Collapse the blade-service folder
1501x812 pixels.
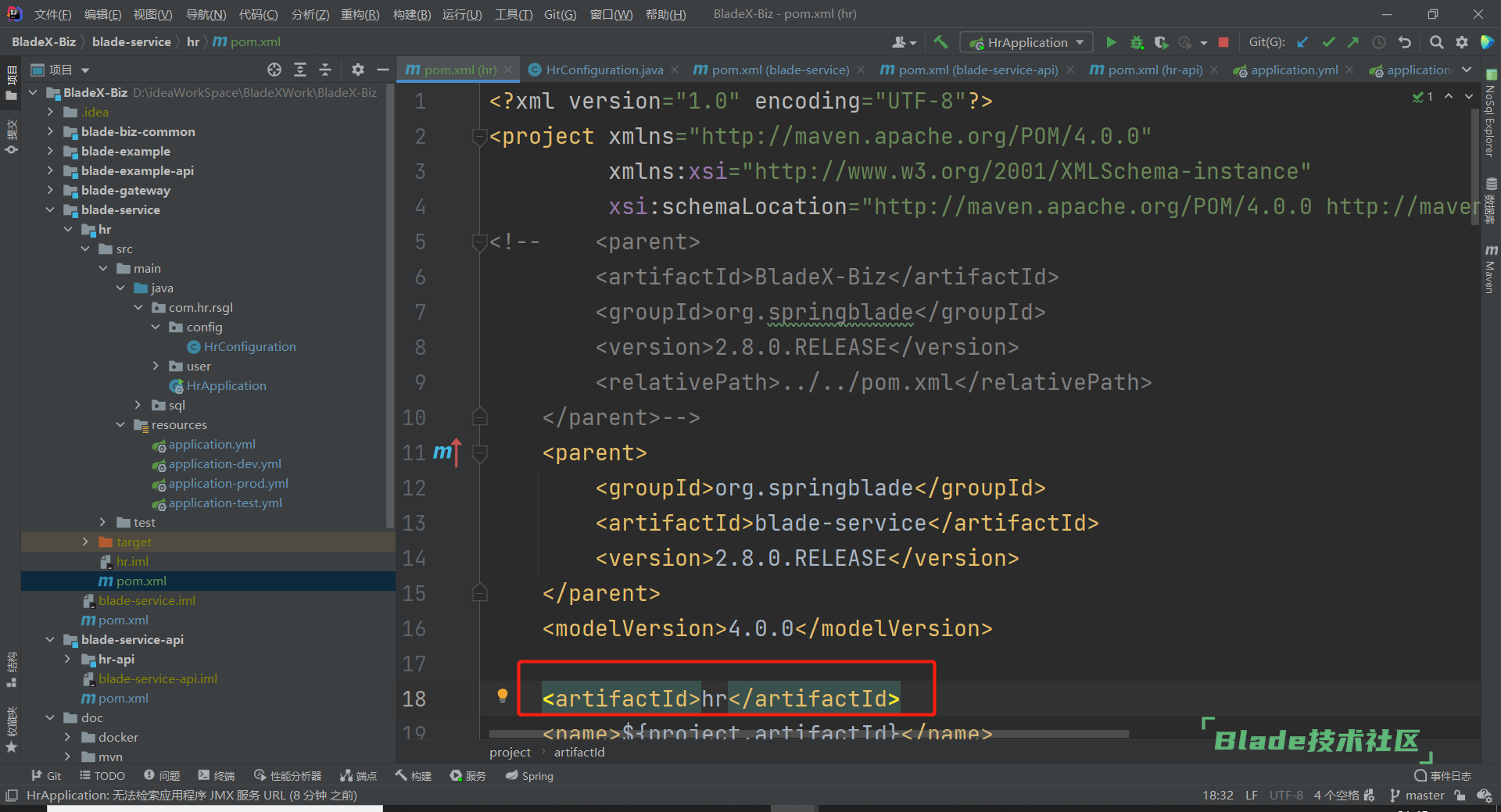coord(50,209)
